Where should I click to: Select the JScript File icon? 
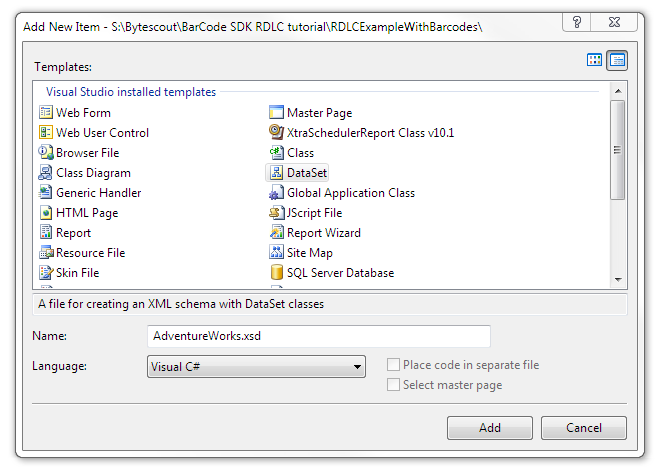(x=277, y=212)
